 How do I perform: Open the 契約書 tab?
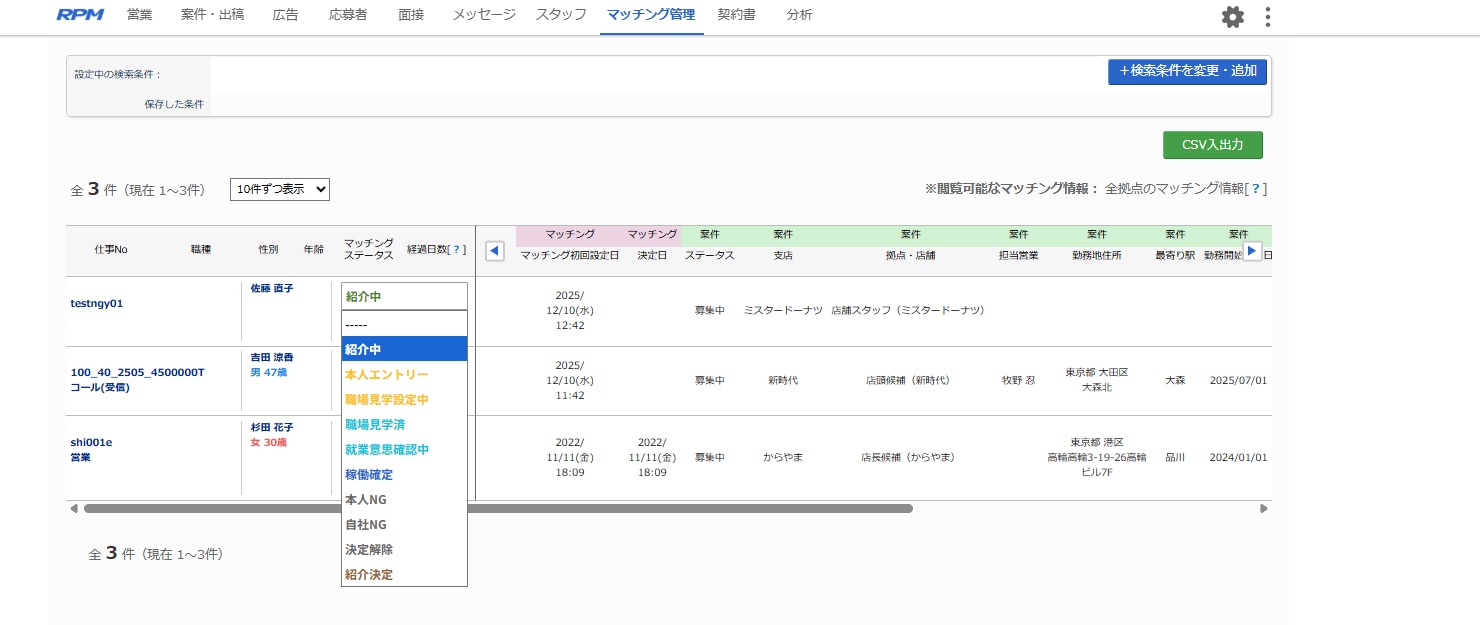pyautogui.click(x=736, y=15)
